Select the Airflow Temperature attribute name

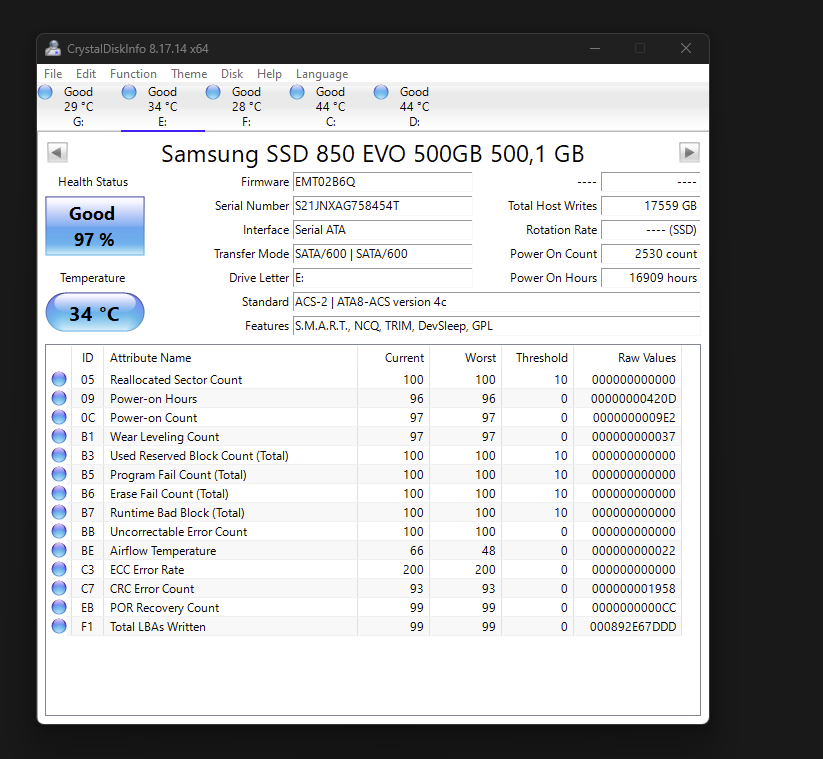163,551
